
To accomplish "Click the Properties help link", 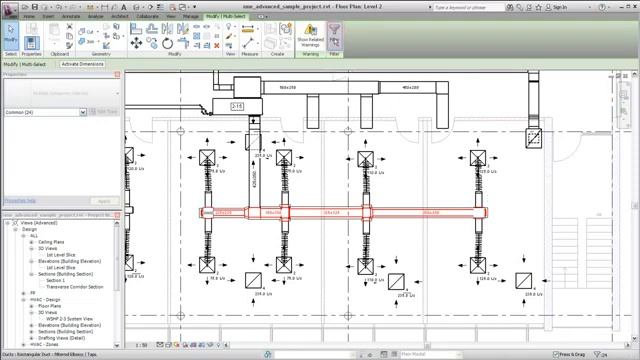I will pyautogui.click(x=20, y=200).
